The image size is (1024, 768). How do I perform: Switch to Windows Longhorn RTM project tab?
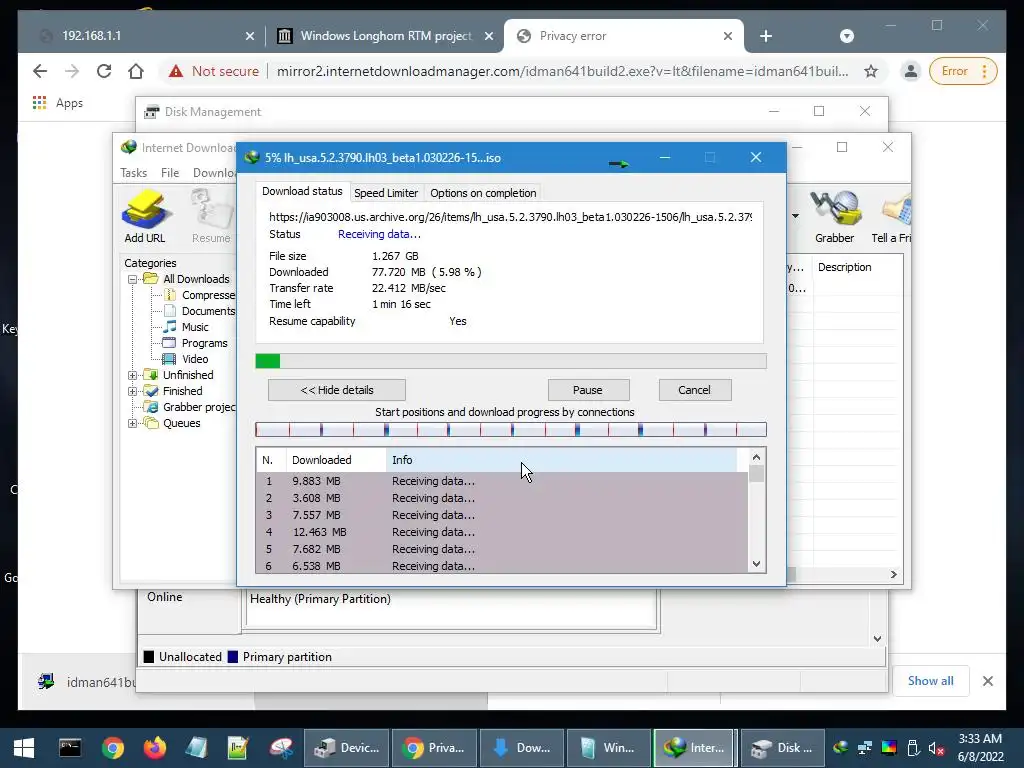pos(385,36)
